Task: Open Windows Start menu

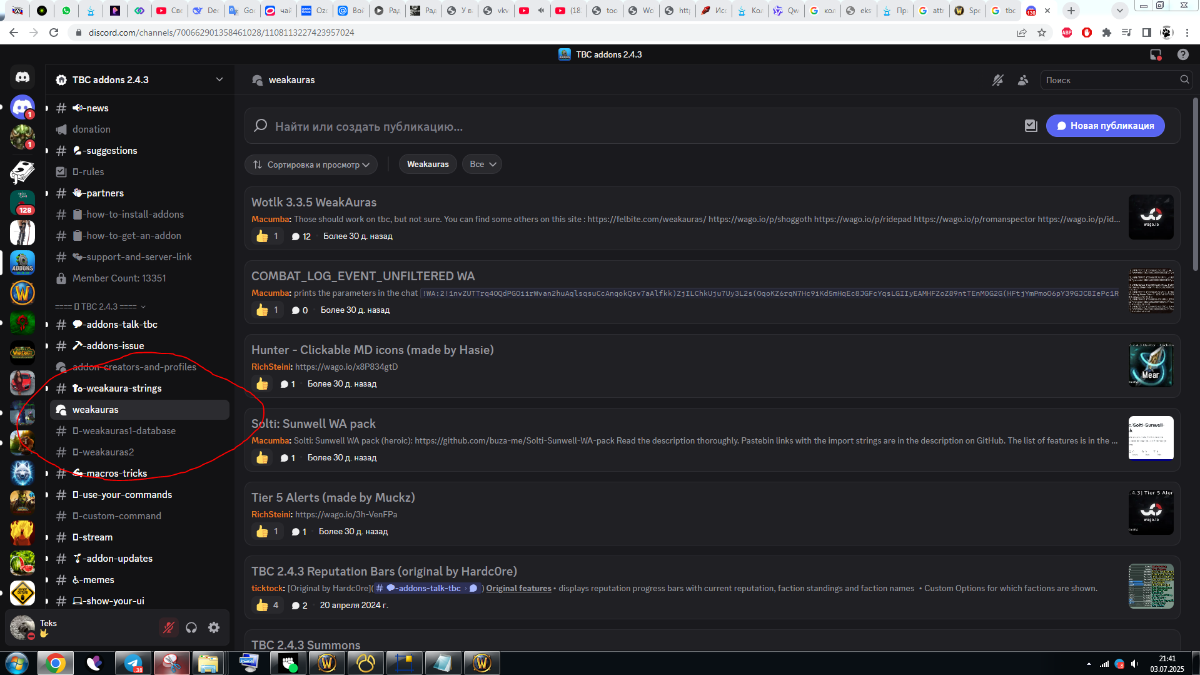Action: pos(17,662)
